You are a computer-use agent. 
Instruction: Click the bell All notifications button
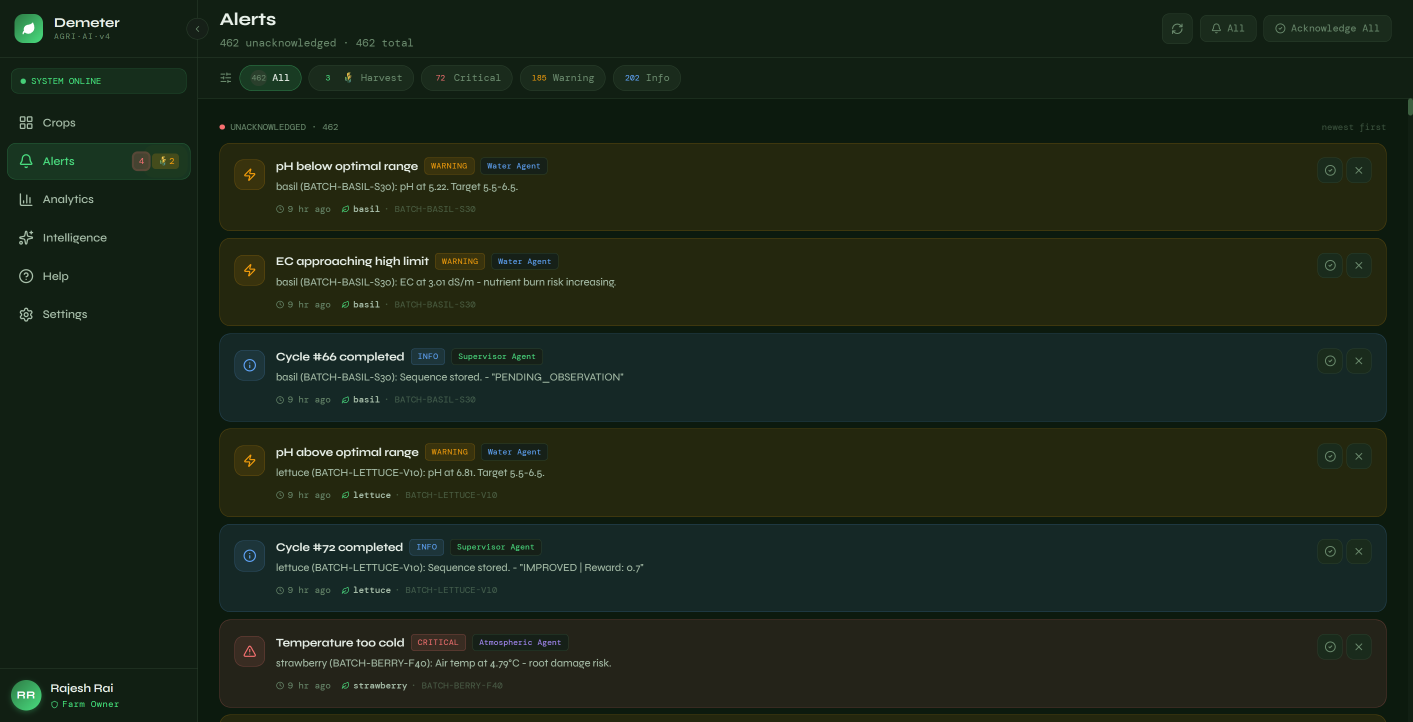point(1228,28)
